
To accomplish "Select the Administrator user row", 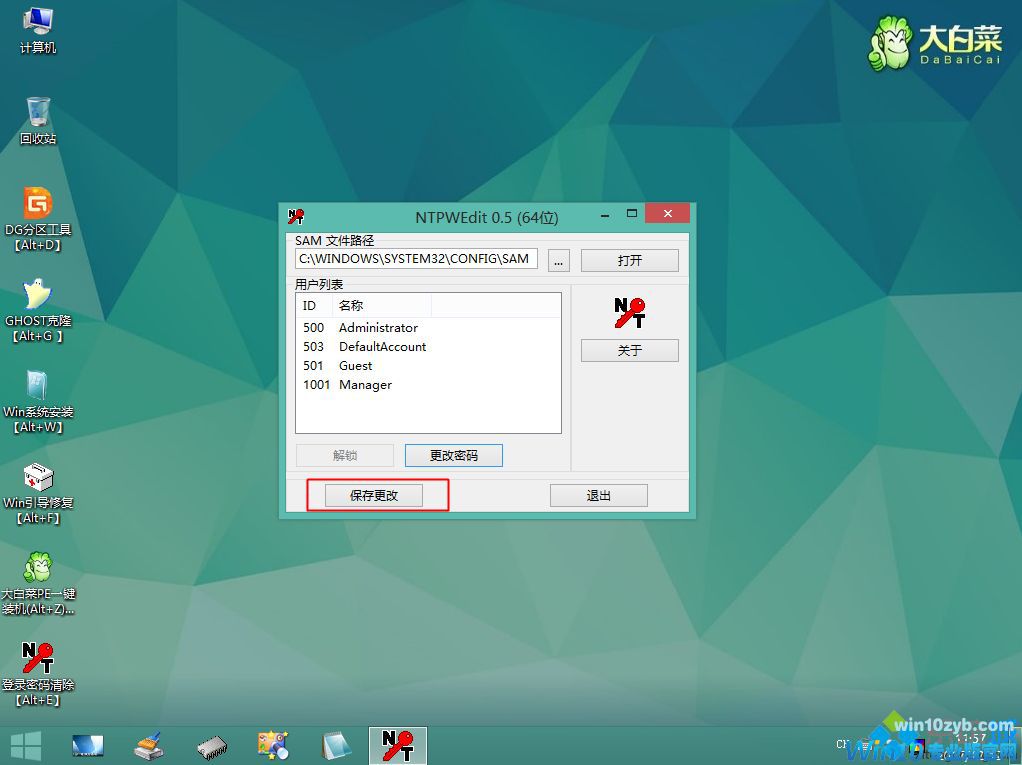I will tap(378, 328).
